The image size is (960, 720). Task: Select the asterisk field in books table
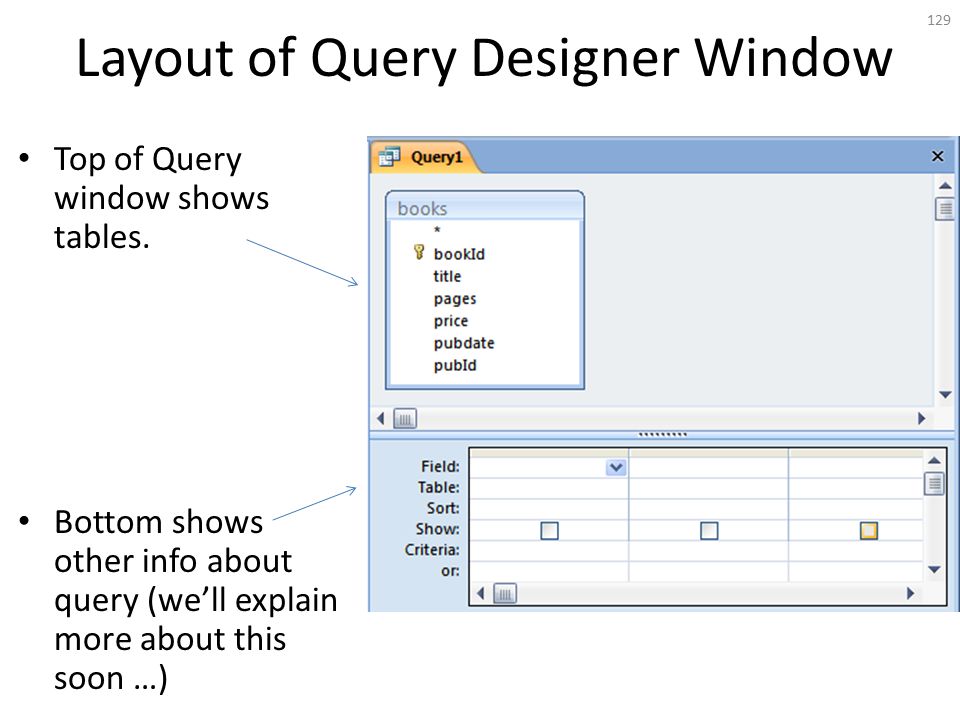click(x=437, y=231)
